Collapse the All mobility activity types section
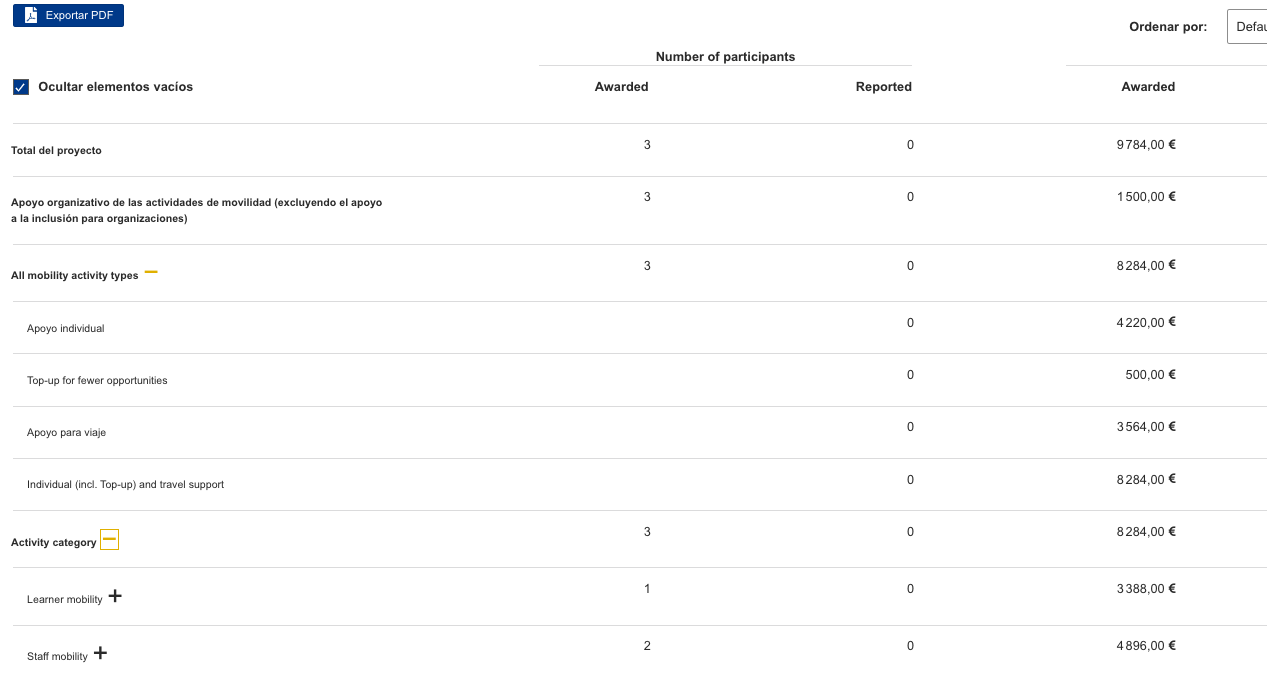Viewport: 1267px width, 683px height. [x=151, y=272]
